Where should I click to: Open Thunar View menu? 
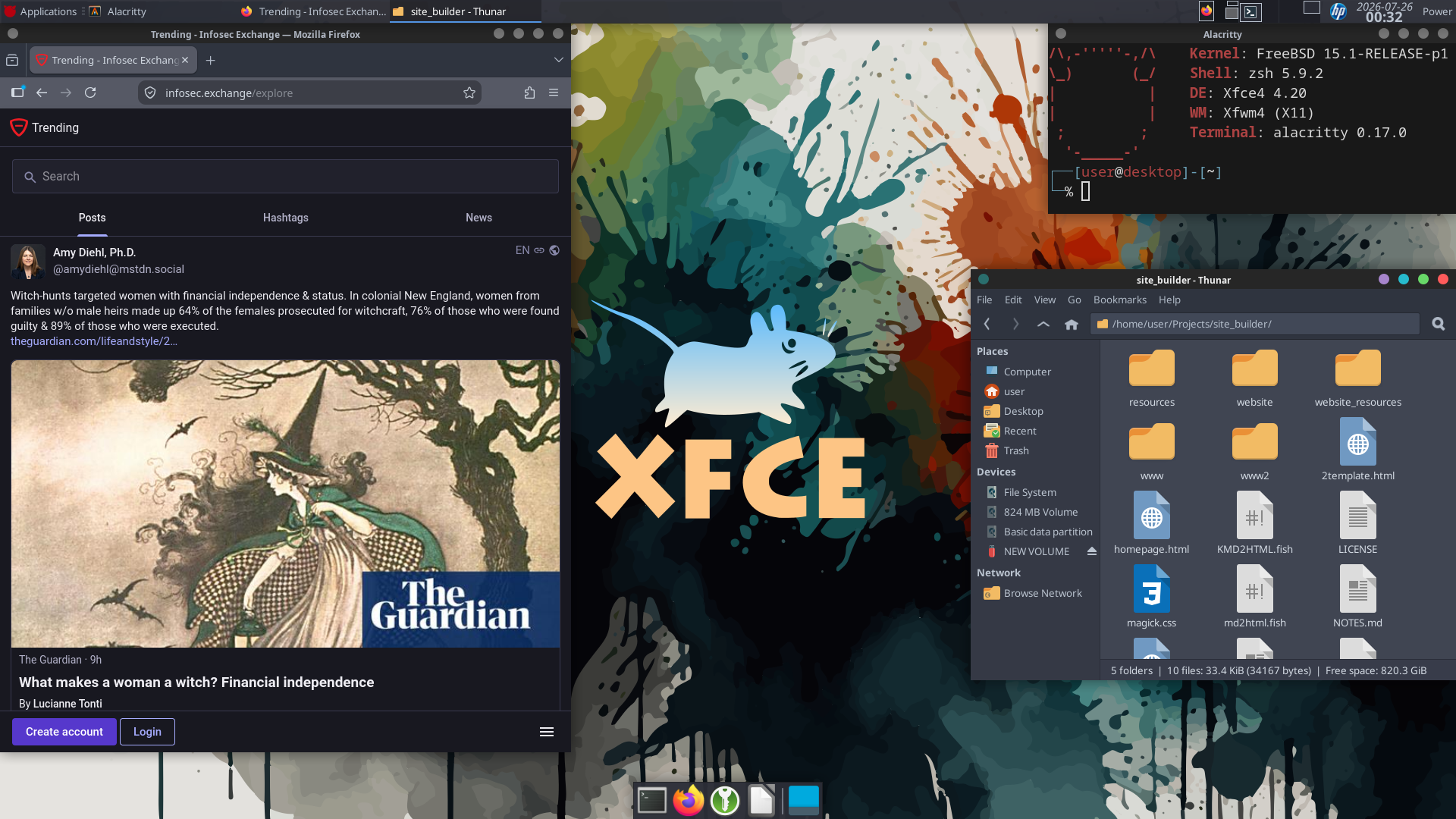[x=1044, y=300]
